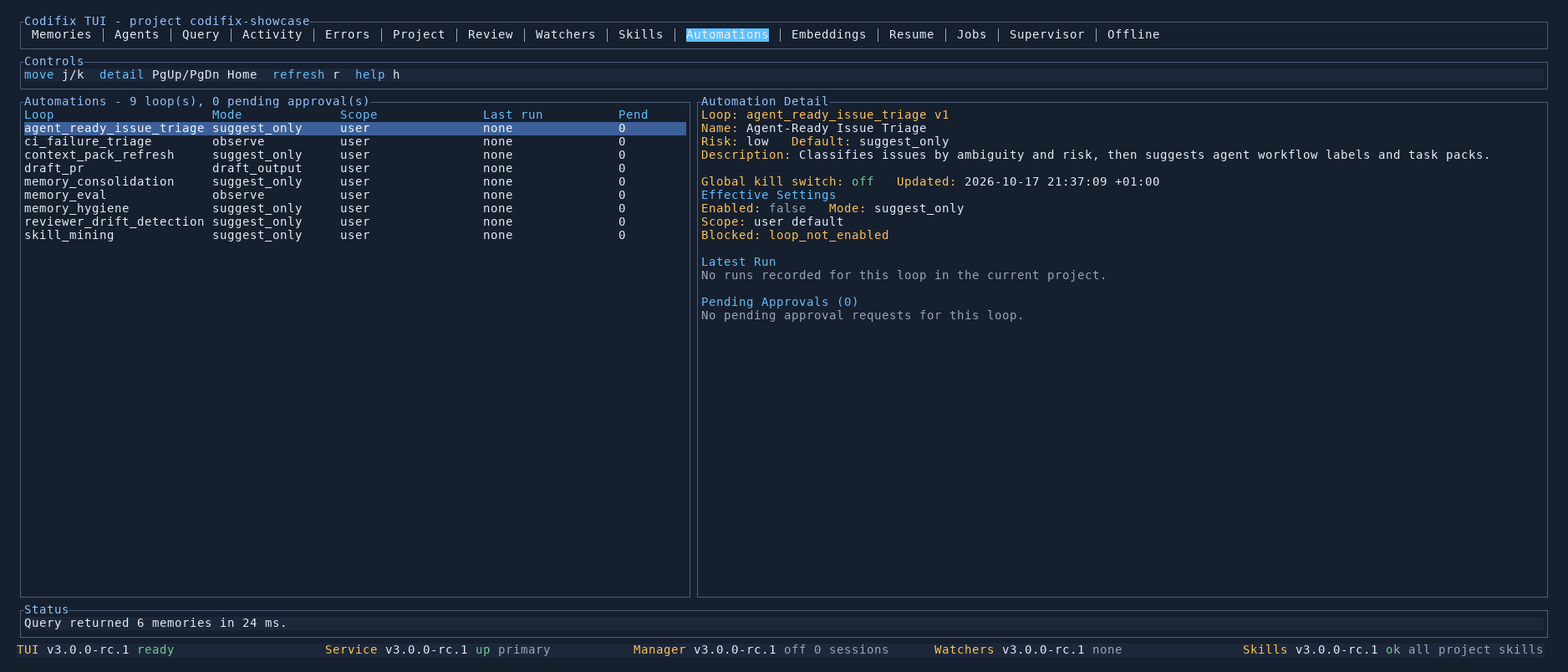Select the Skills tab
This screenshot has width=1568, height=672.
pyautogui.click(x=640, y=34)
